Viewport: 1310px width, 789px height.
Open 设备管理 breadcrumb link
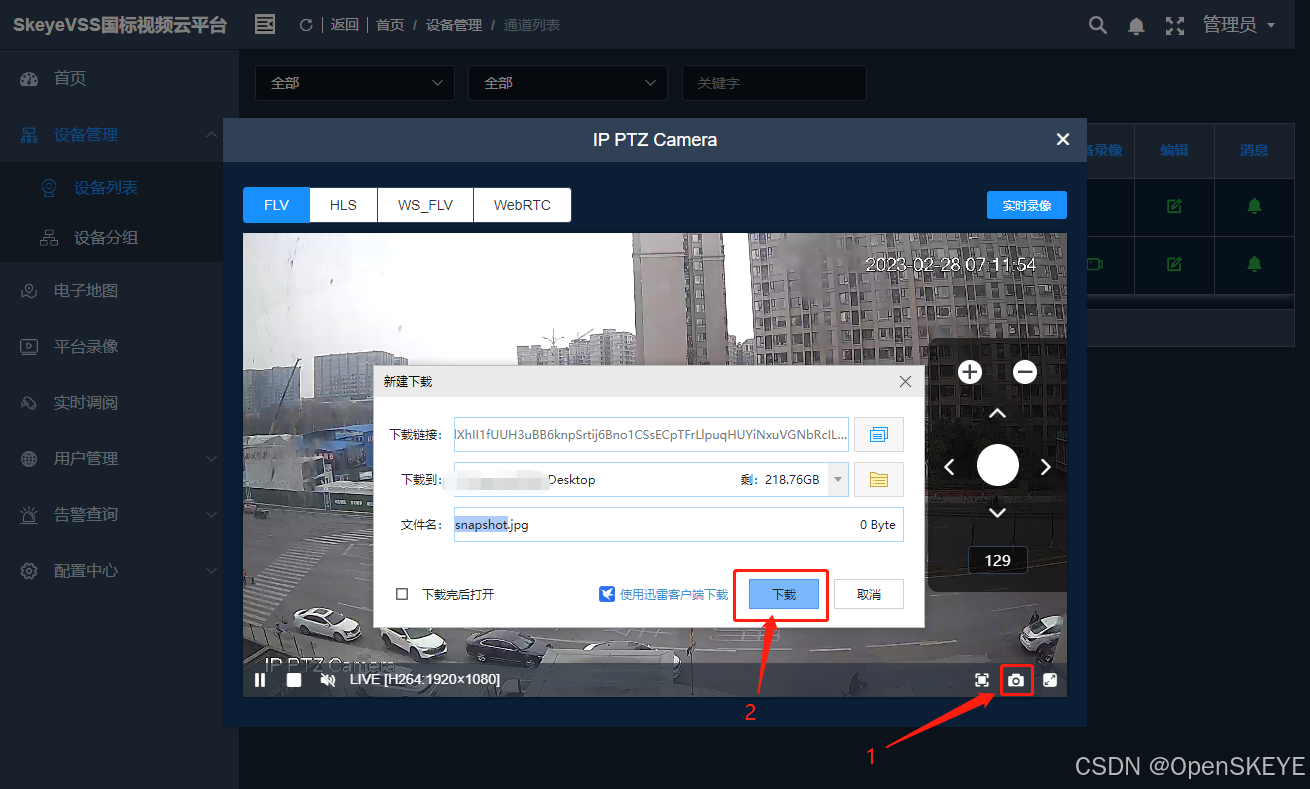click(454, 25)
